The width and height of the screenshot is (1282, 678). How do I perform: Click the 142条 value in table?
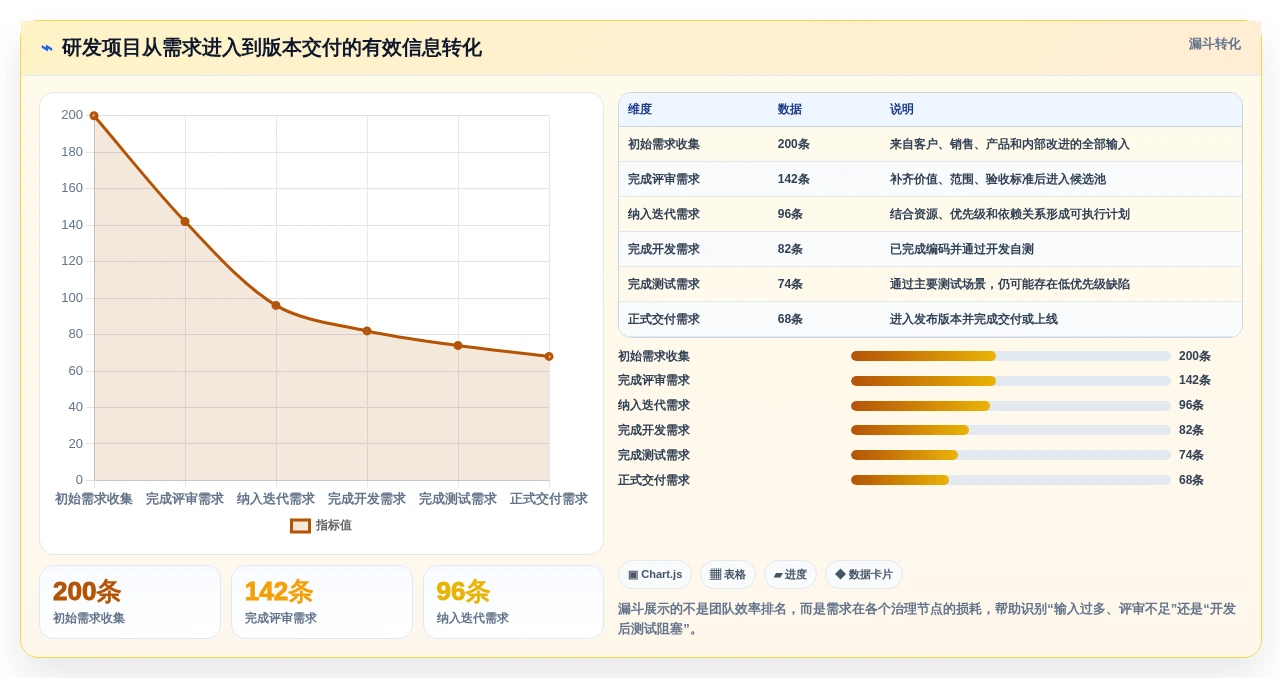[794, 179]
